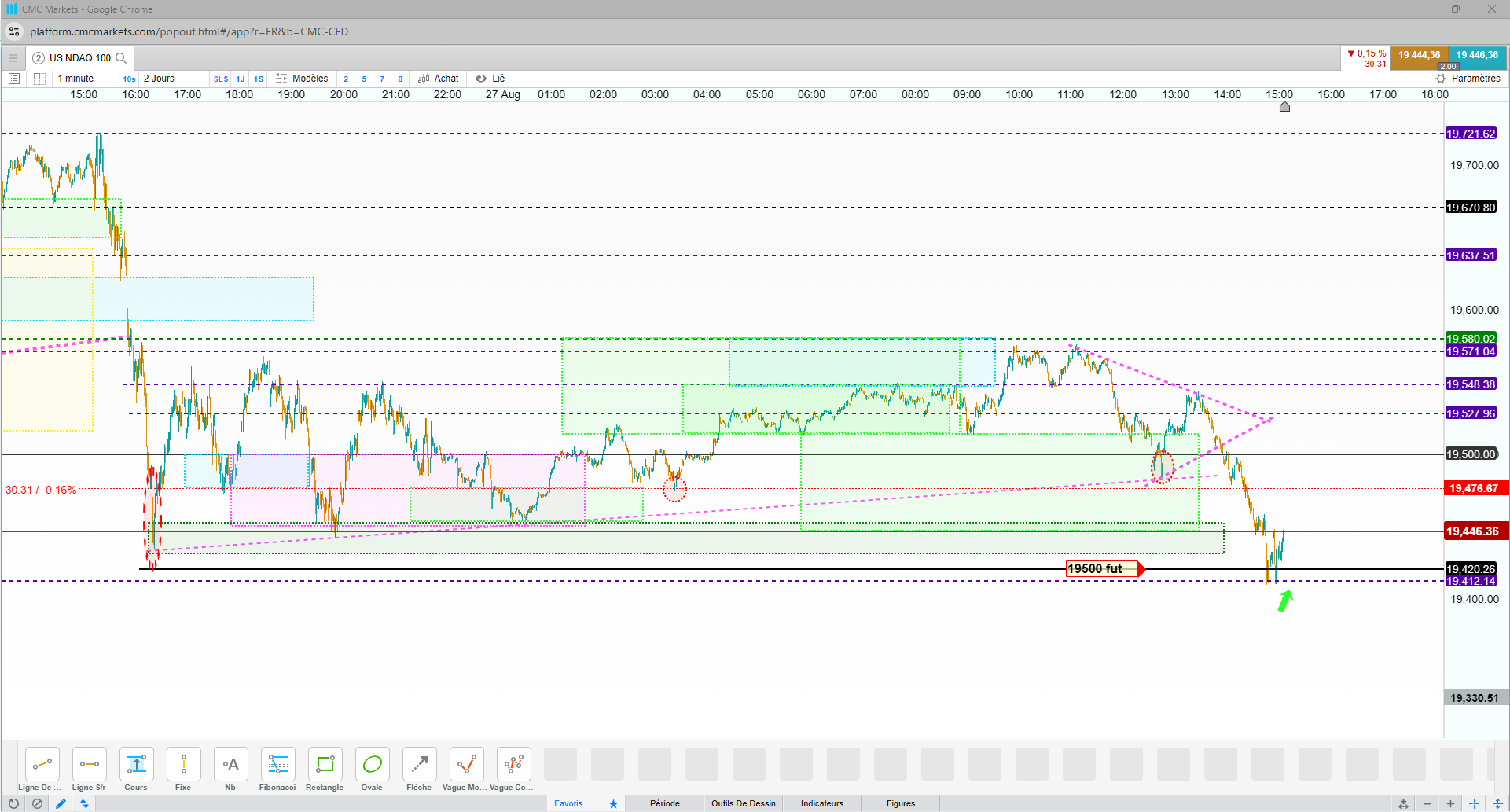This screenshot has width=1510, height=812.
Task: Click the 19,637.51 purple price tag
Action: coord(1471,255)
